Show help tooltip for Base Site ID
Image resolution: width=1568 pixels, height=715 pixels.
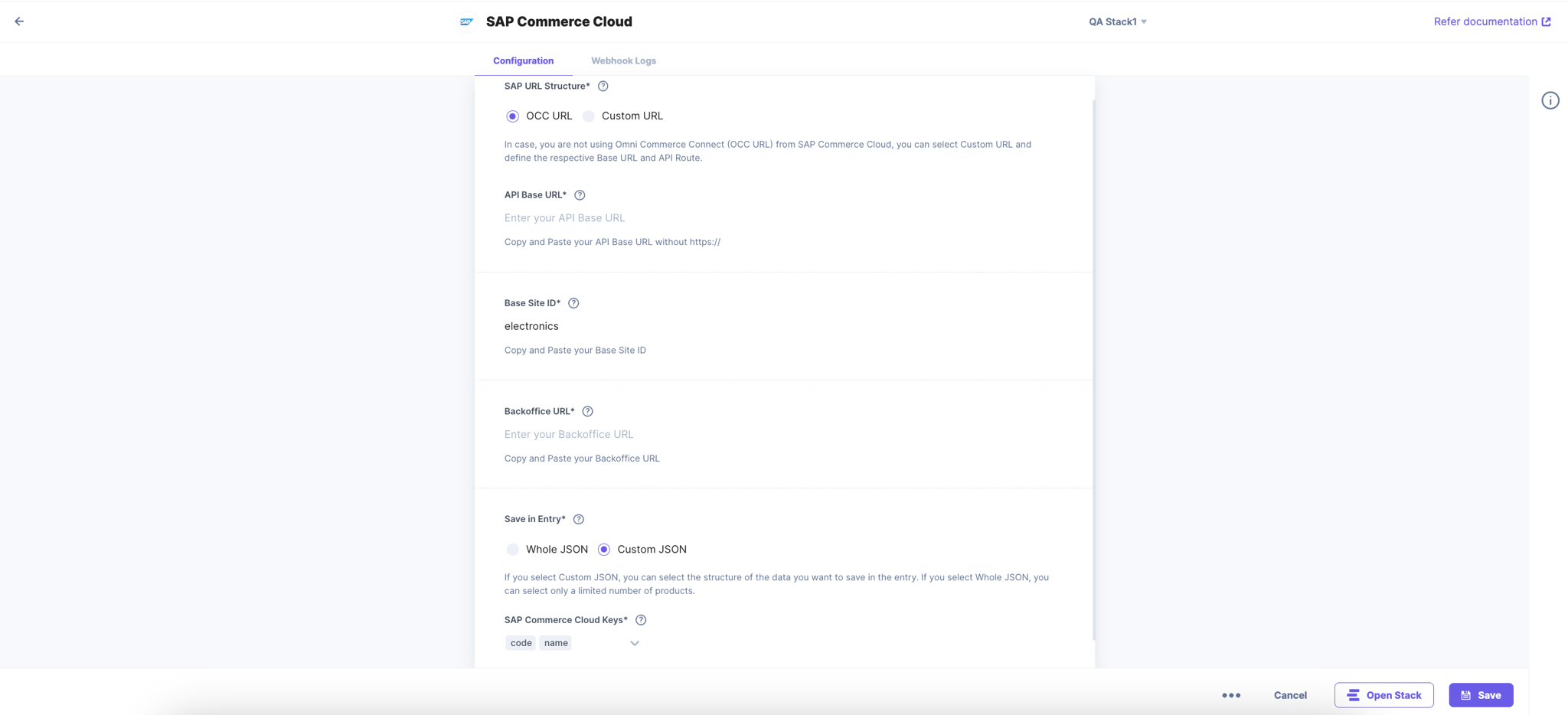pos(573,303)
